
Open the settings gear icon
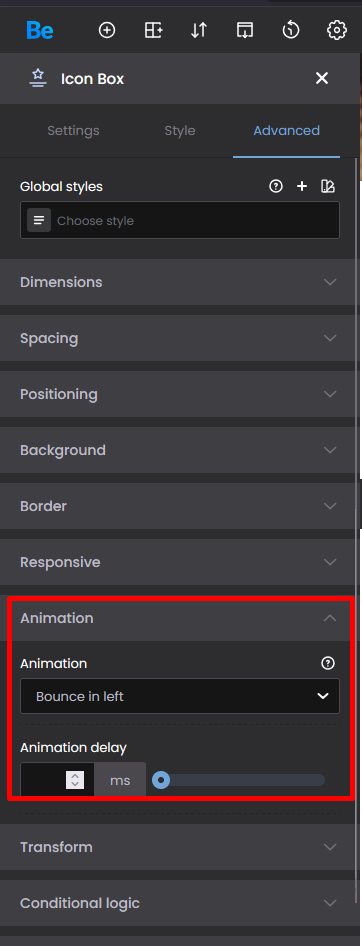[337, 30]
